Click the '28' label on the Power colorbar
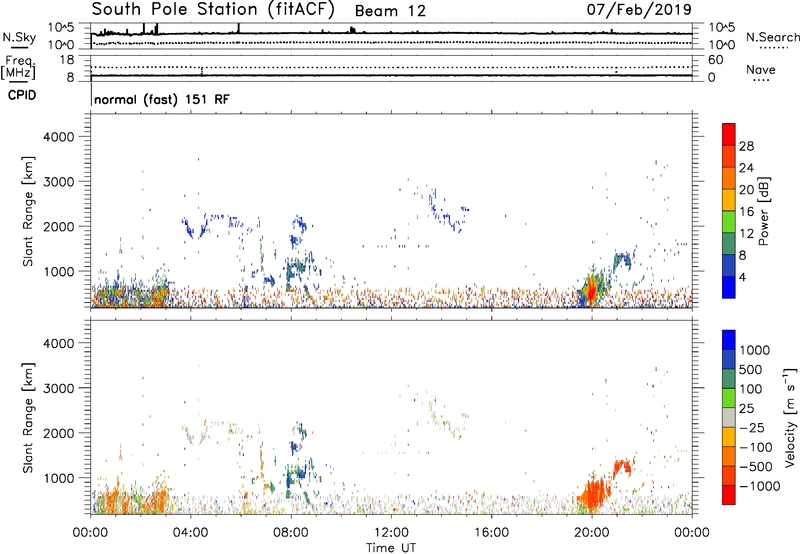The width and height of the screenshot is (800, 554). pyautogui.click(x=746, y=146)
